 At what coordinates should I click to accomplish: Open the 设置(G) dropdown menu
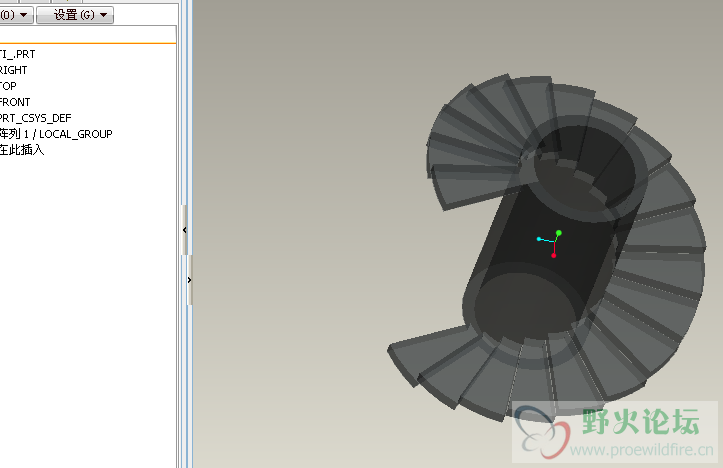point(75,15)
